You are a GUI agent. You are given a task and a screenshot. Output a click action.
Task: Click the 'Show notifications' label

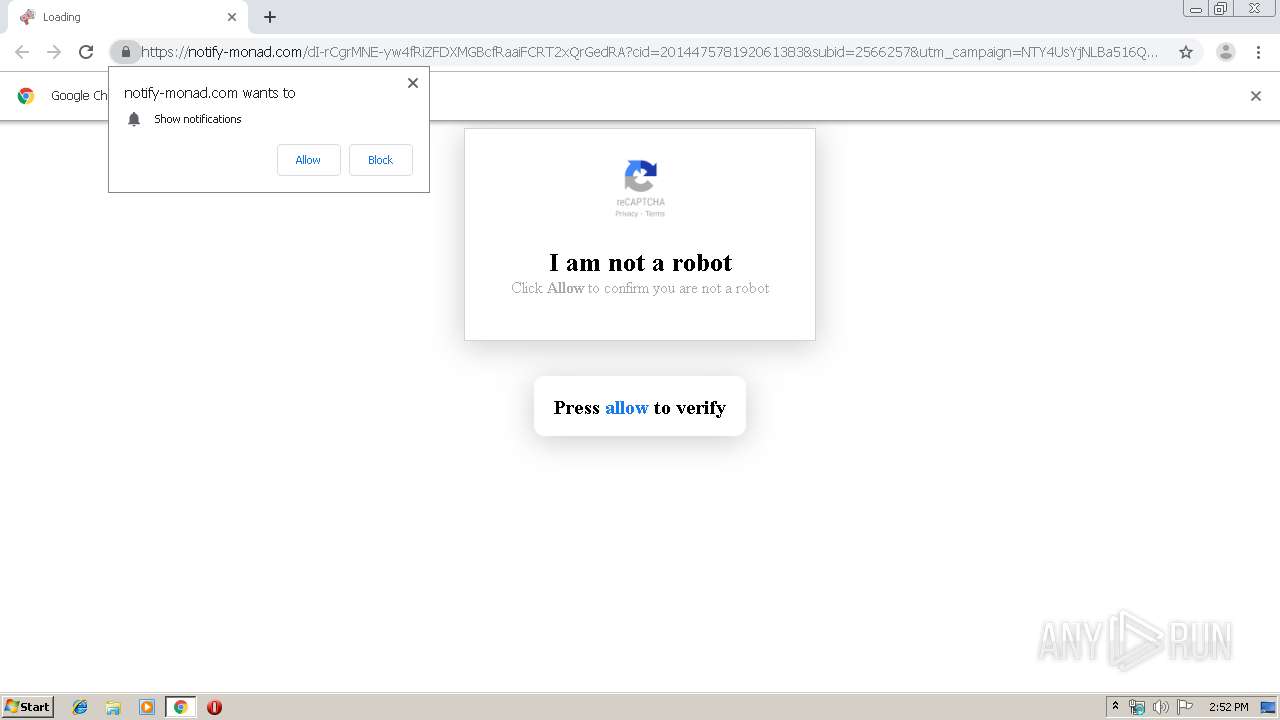[x=198, y=119]
